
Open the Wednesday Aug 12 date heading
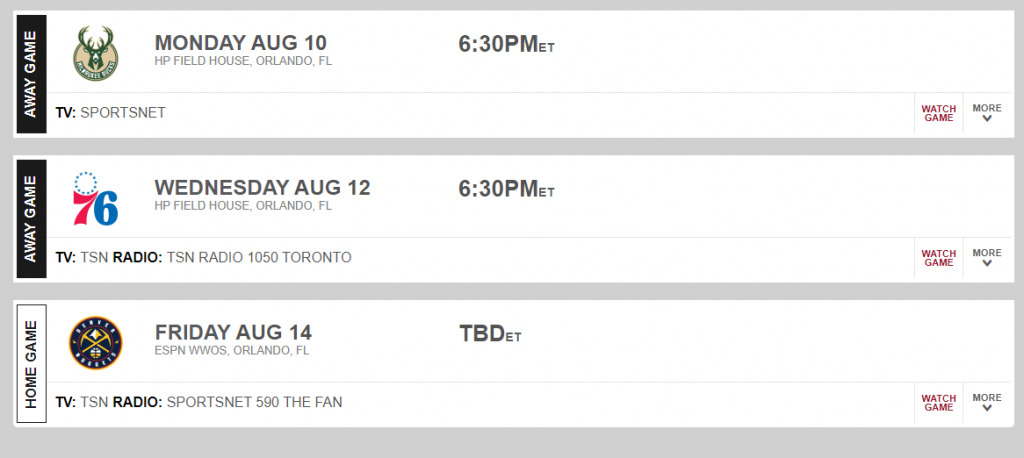[263, 188]
